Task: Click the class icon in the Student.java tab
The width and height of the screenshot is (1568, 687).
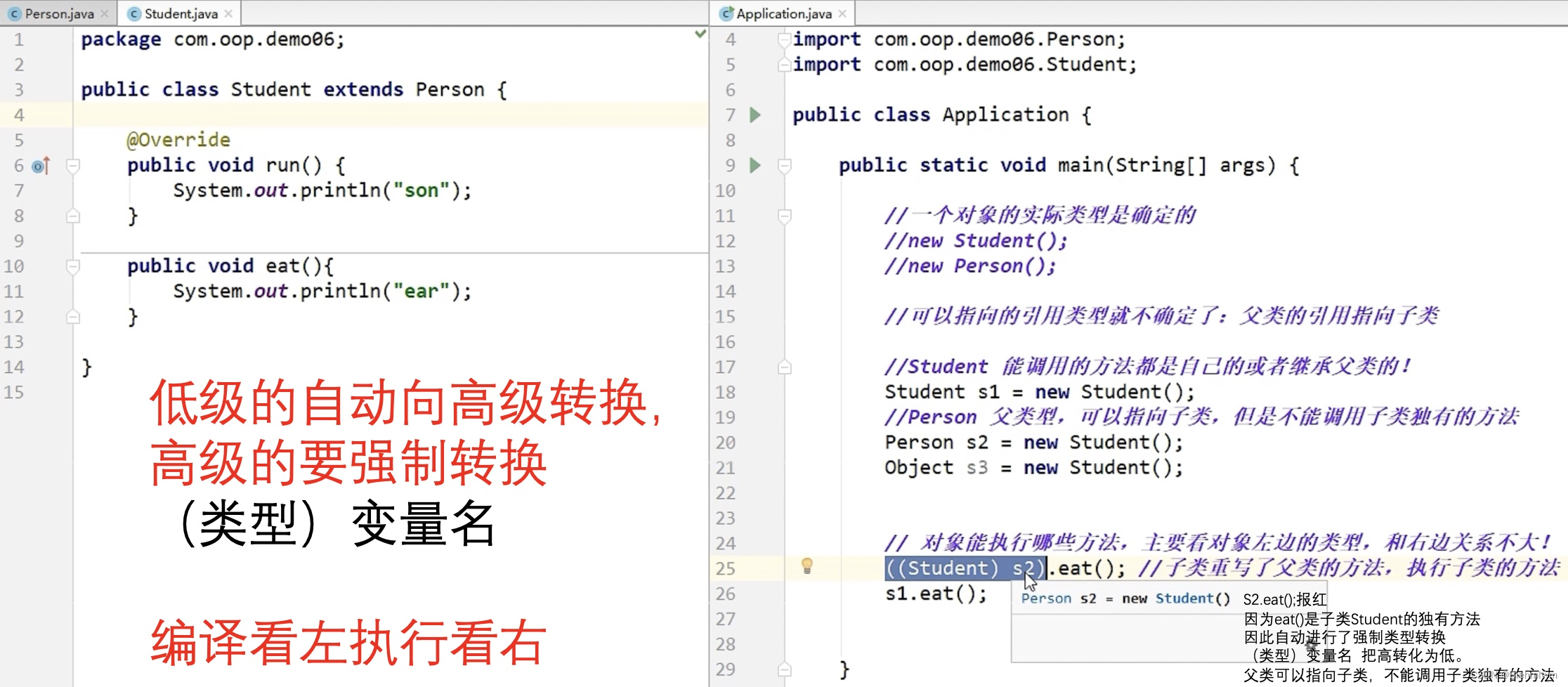Action: tap(133, 13)
